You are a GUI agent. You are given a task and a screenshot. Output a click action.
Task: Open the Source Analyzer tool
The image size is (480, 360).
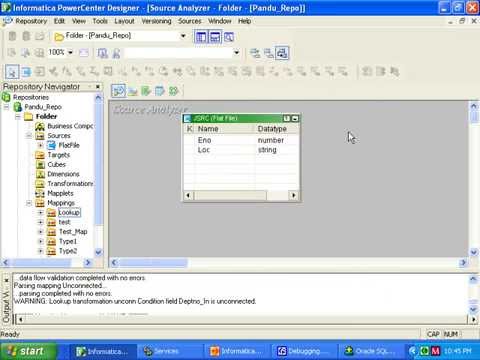tap(118, 91)
